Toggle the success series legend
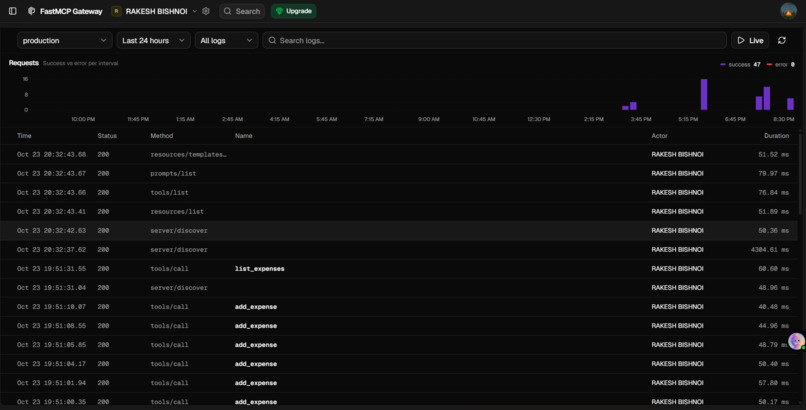806x410 pixels. point(740,64)
